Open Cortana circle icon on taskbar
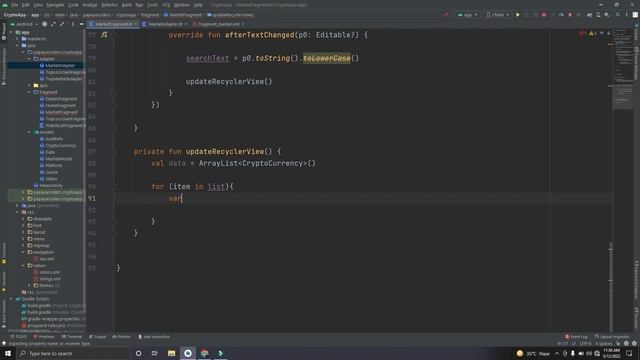The height and width of the screenshot is (360, 640). point(139,353)
